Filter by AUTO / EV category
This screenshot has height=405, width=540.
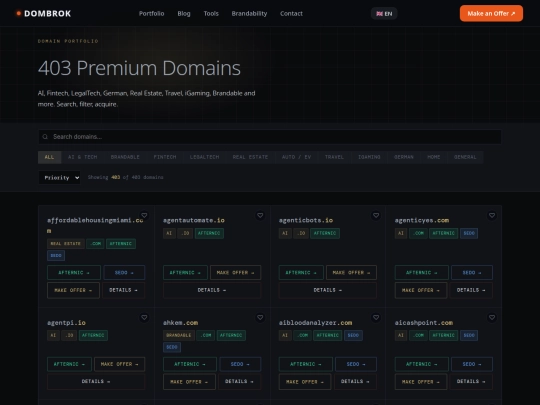coord(297,157)
